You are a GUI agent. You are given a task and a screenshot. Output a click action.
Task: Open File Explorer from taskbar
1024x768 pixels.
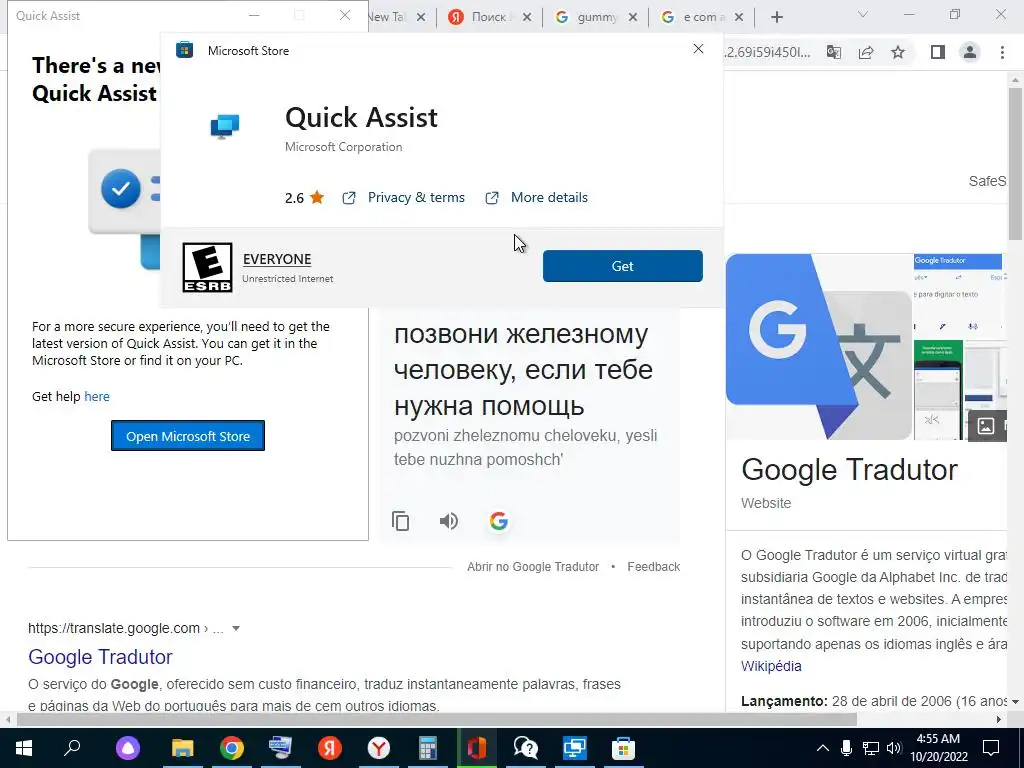click(x=183, y=748)
